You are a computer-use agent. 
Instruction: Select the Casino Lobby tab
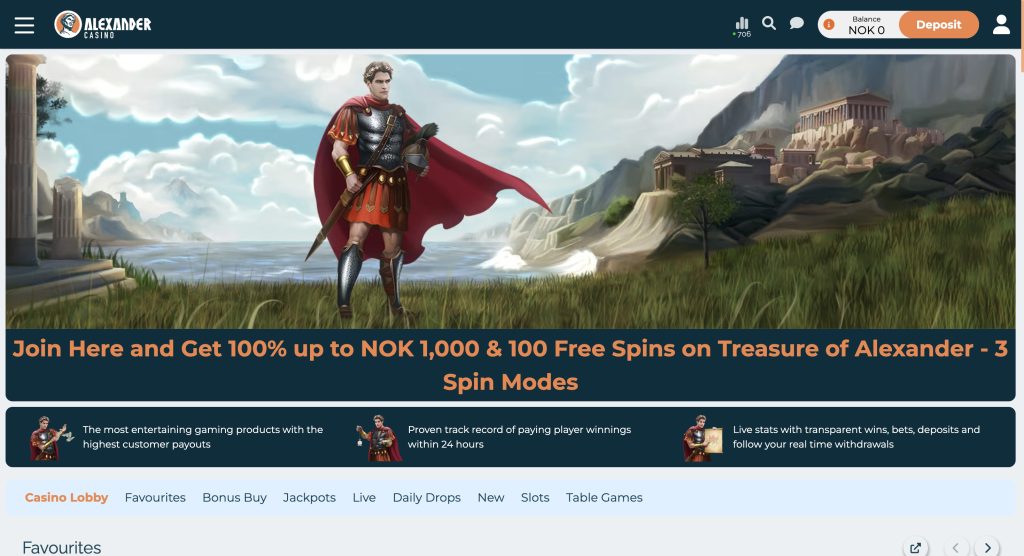(x=66, y=498)
